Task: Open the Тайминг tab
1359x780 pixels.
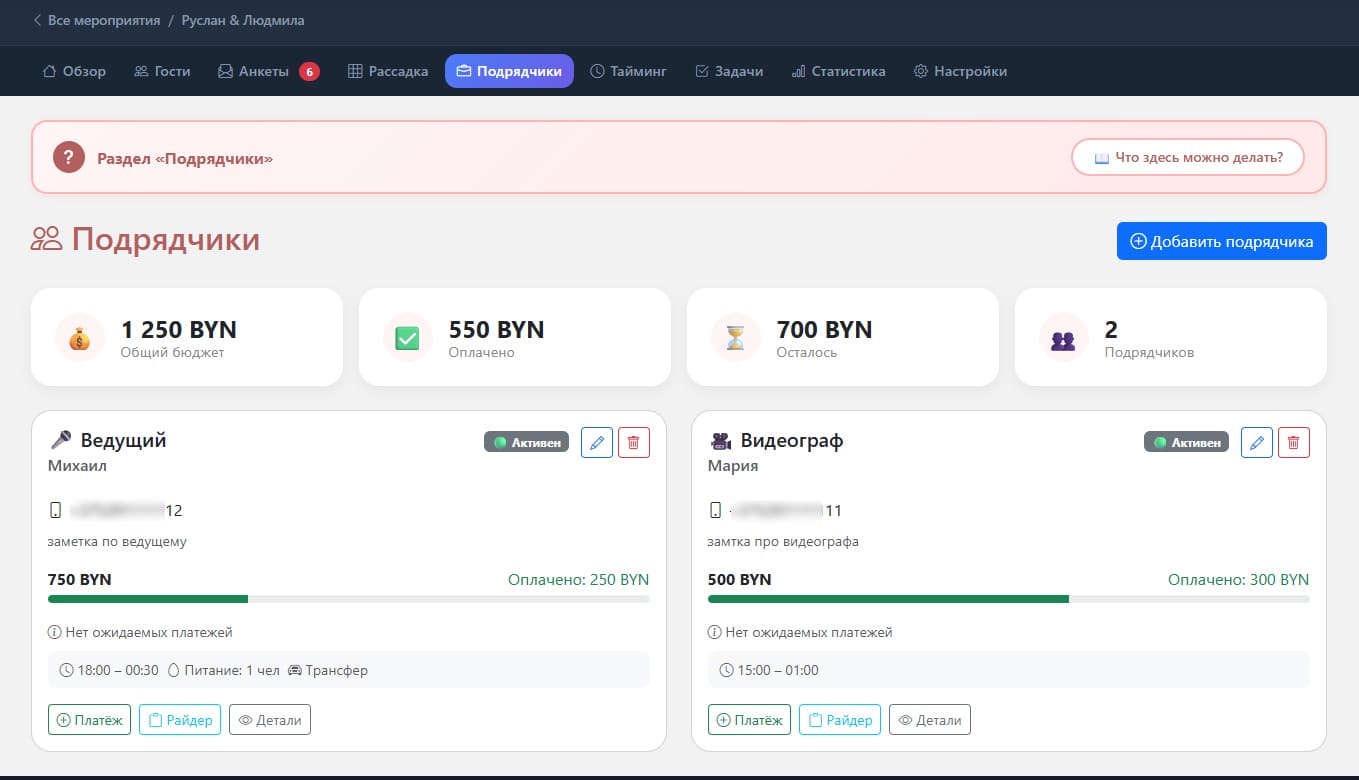Action: click(x=628, y=71)
